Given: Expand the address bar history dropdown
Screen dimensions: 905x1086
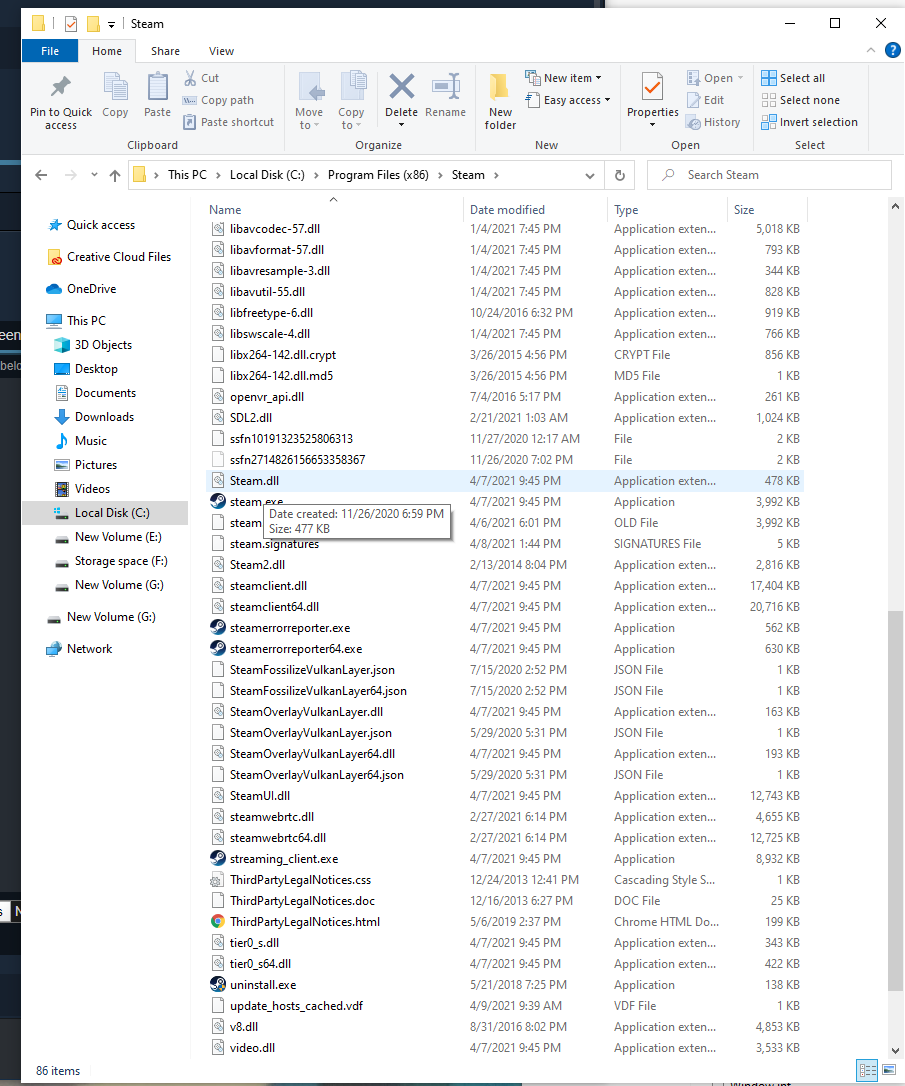Looking at the screenshot, I should coord(590,176).
